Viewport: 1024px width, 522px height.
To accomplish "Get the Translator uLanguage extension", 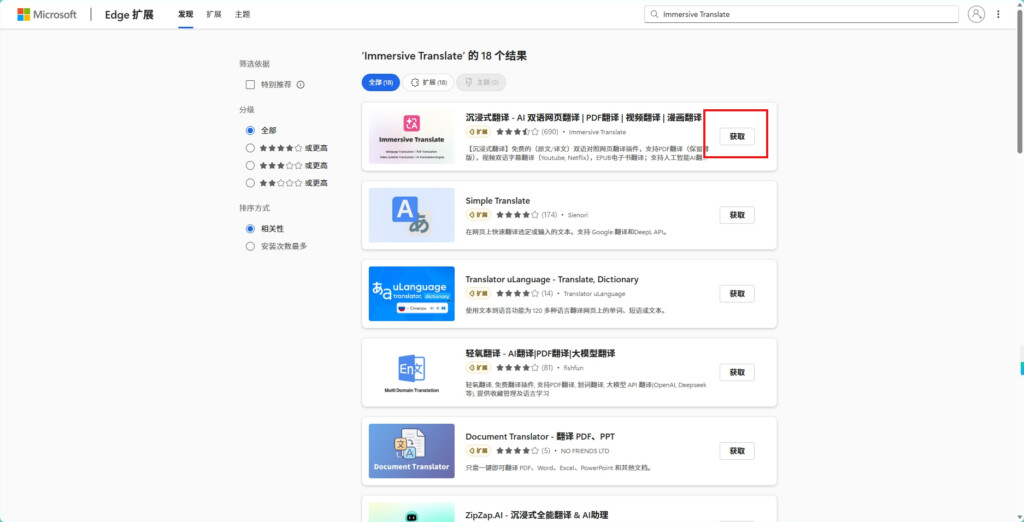I will (x=737, y=293).
